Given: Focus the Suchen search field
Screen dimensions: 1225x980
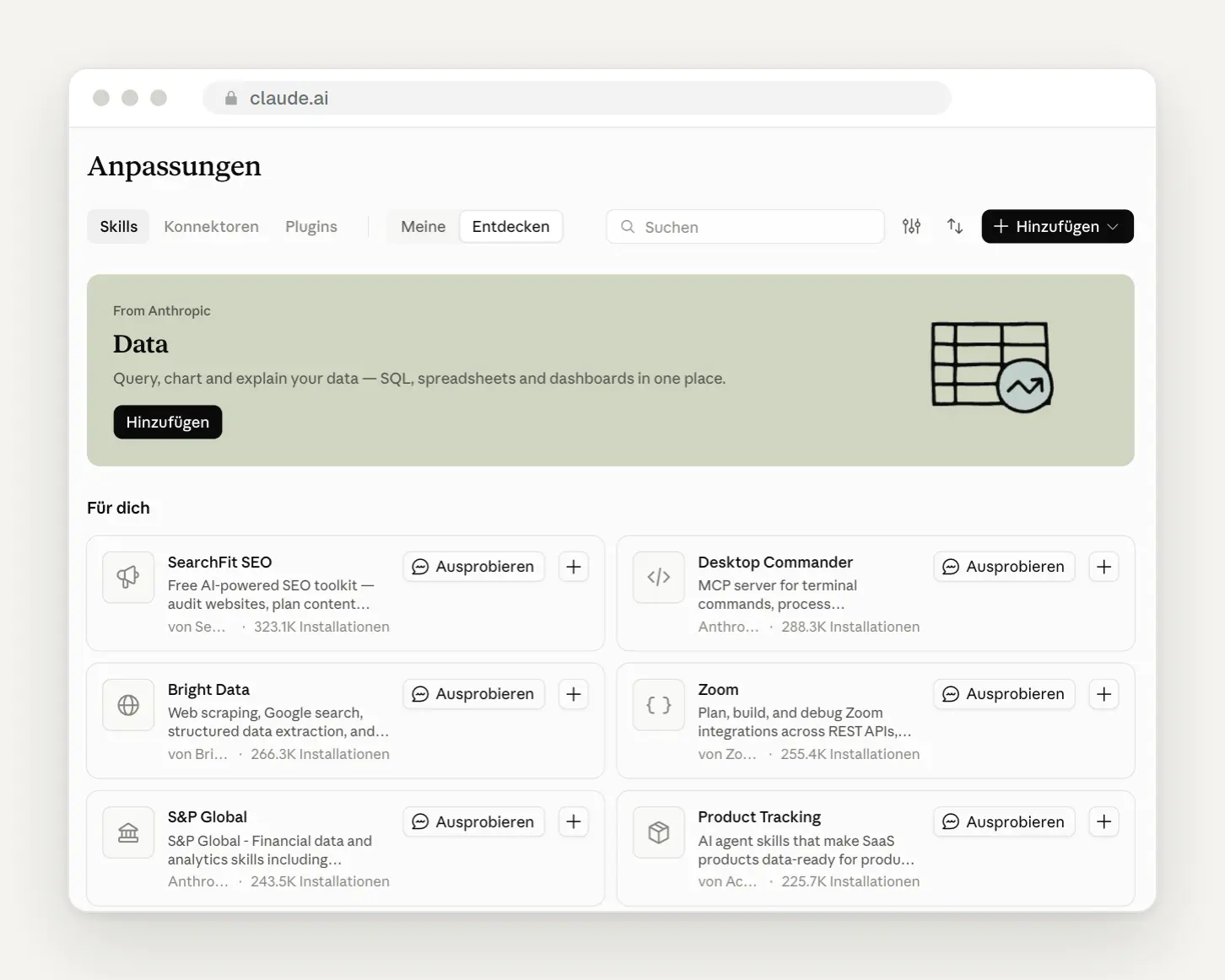Looking at the screenshot, I should click(x=746, y=227).
